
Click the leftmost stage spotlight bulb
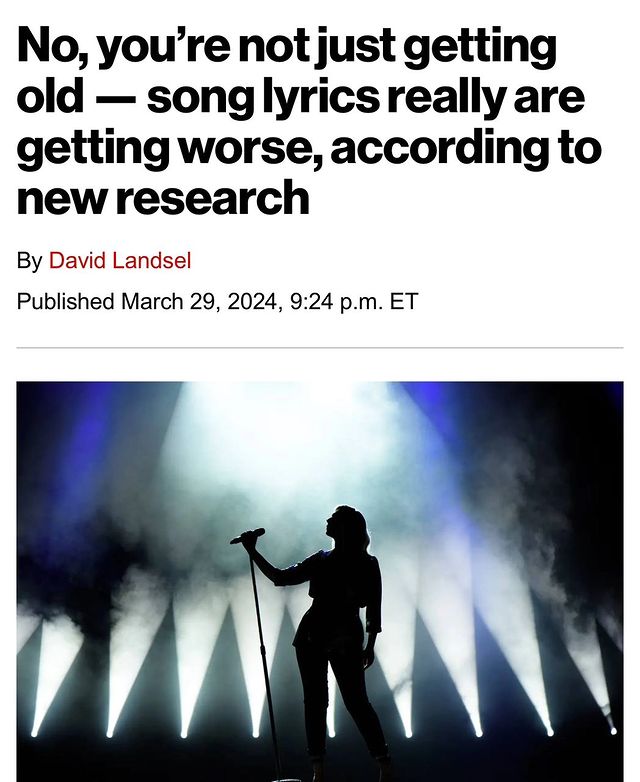click(x=34, y=733)
